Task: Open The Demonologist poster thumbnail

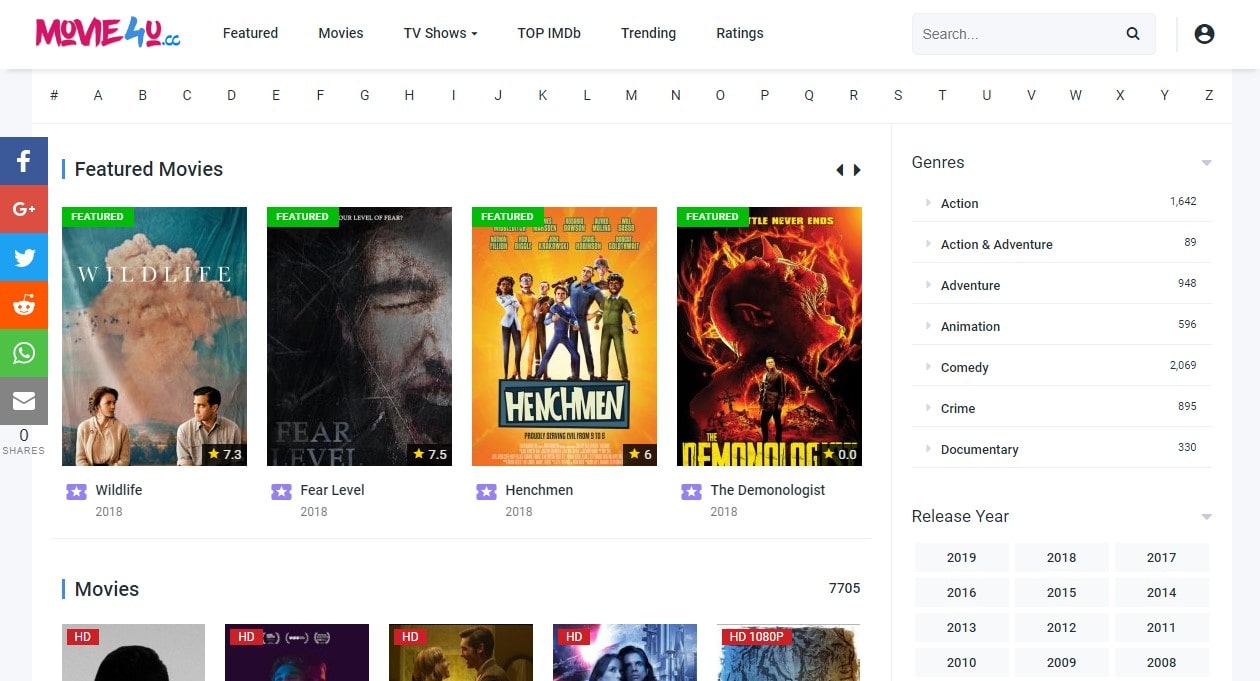Action: coord(769,336)
